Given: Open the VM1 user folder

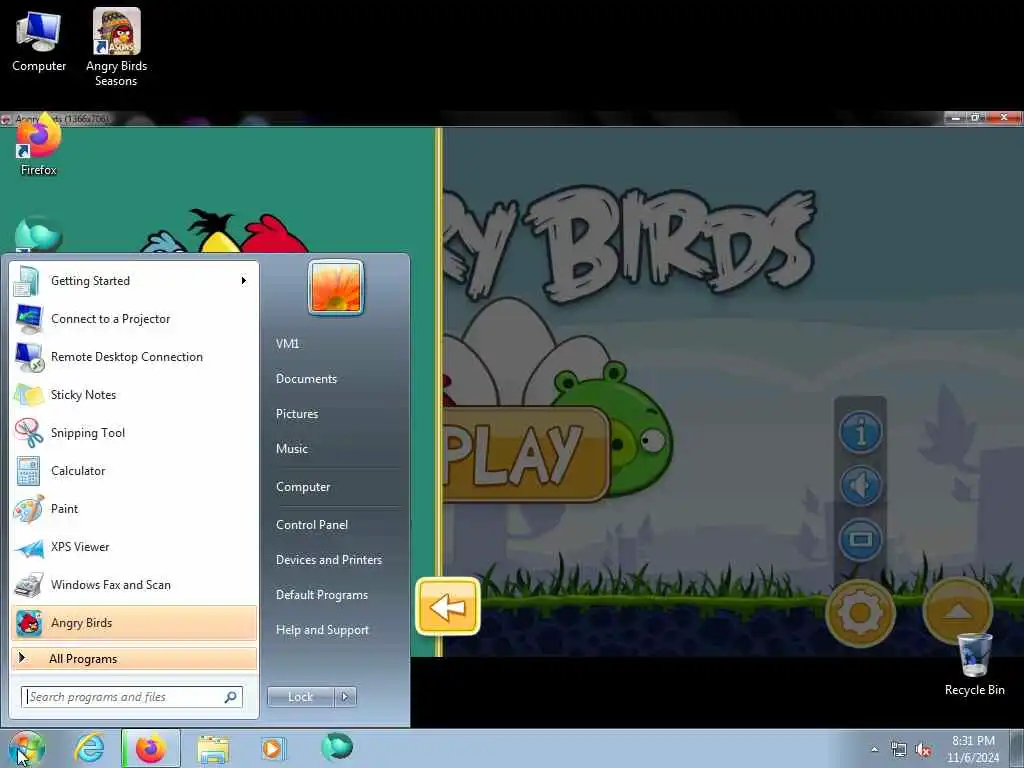Looking at the screenshot, I should pyautogui.click(x=287, y=344).
